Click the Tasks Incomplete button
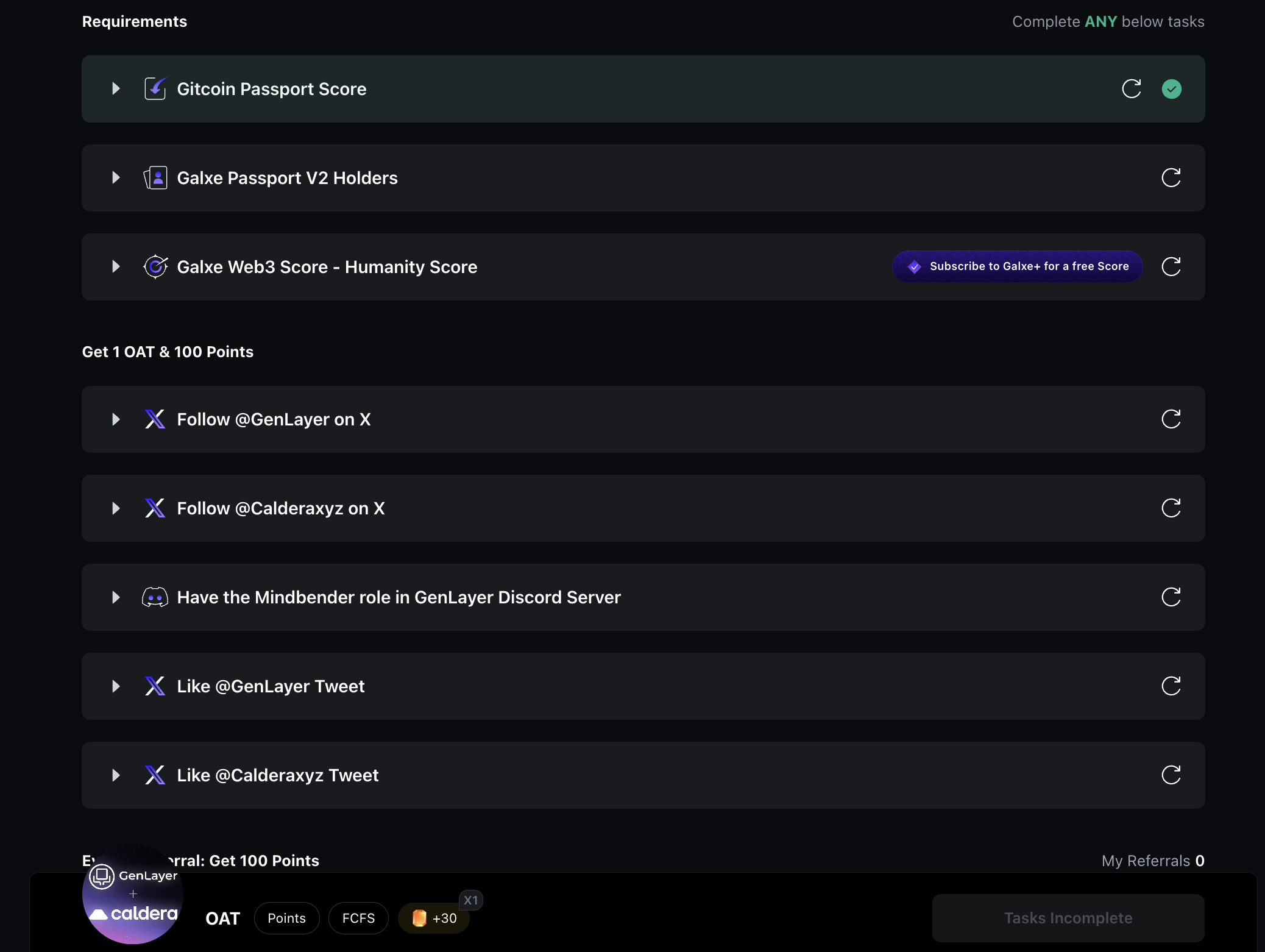 1068,918
